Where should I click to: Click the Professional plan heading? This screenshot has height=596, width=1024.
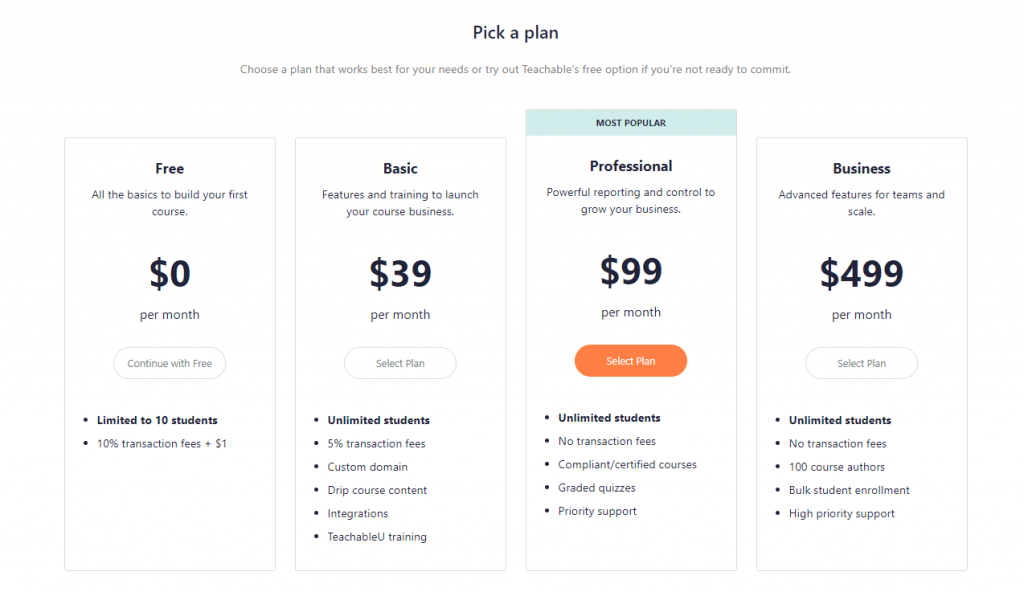coord(630,166)
